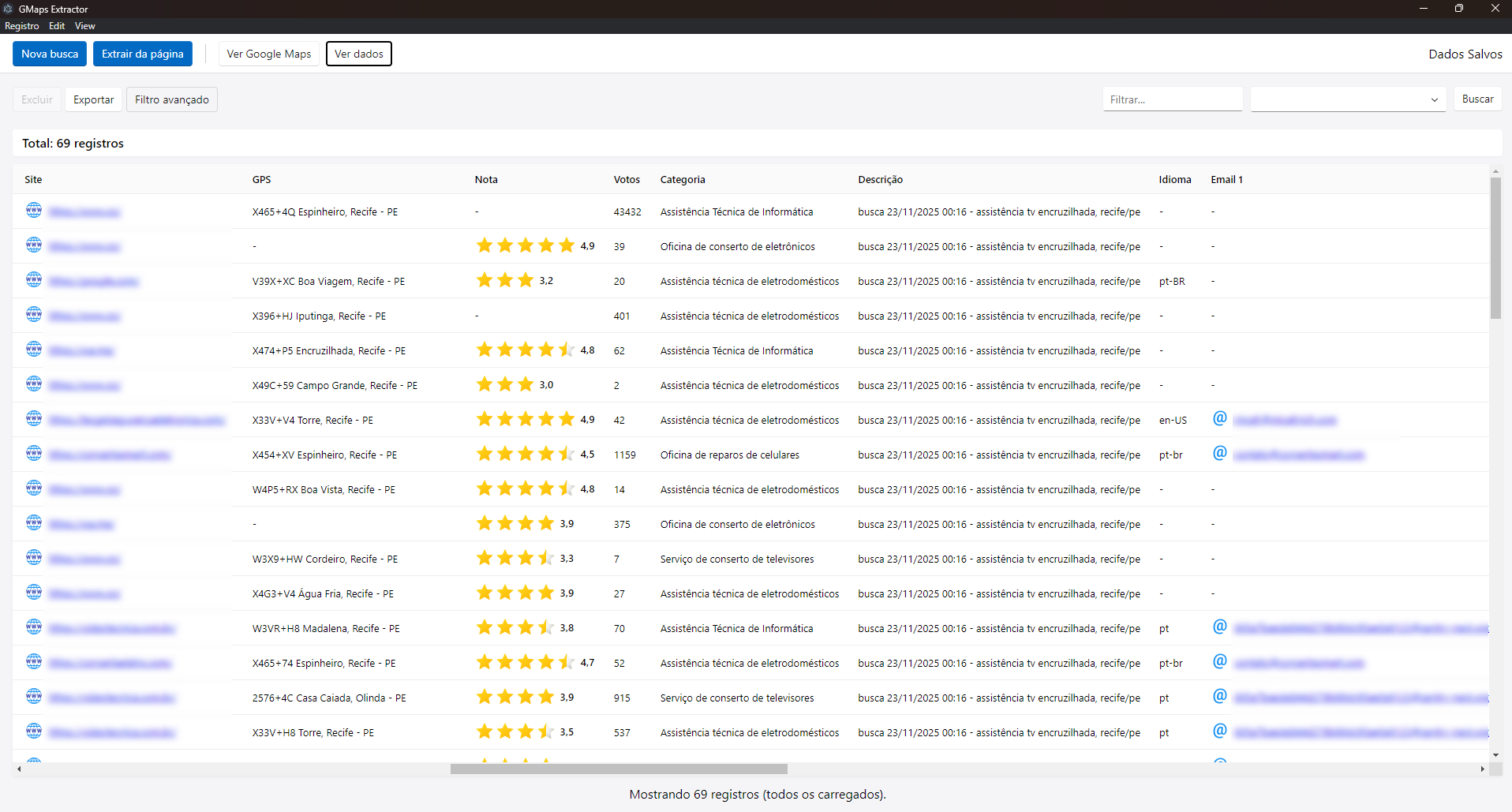Sort by the Votos column header

pos(627,180)
